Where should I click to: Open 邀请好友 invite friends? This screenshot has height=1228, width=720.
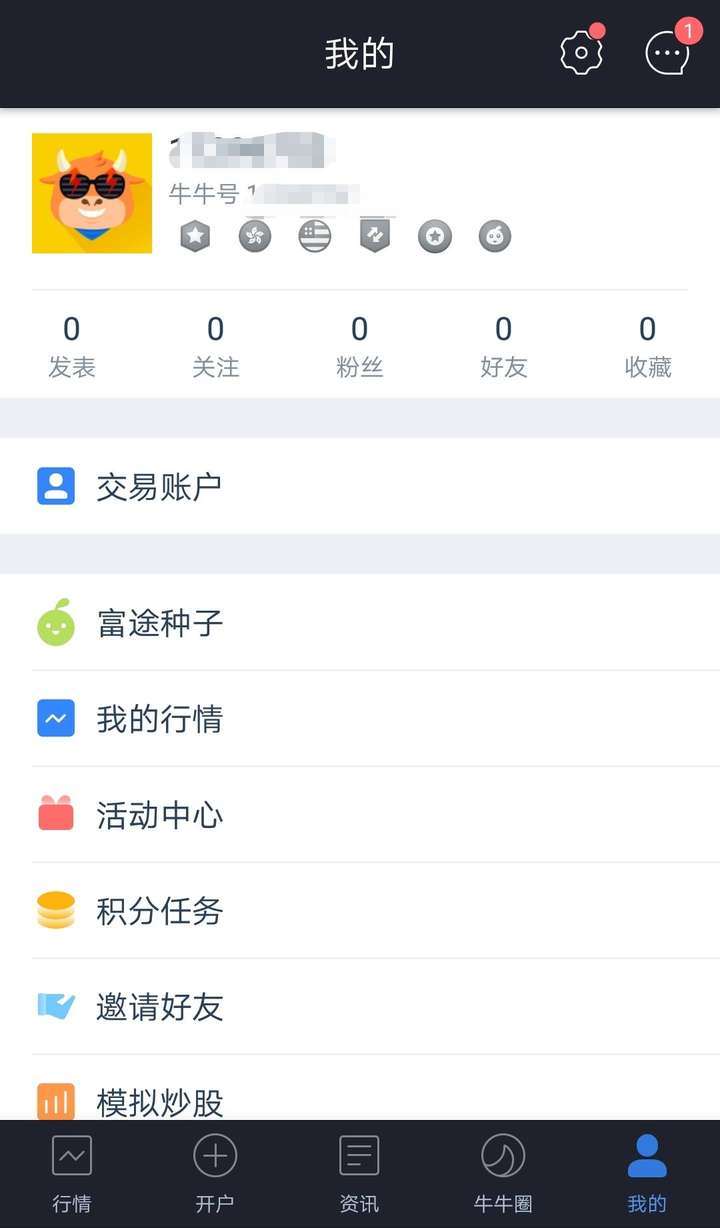pyautogui.click(x=360, y=1007)
